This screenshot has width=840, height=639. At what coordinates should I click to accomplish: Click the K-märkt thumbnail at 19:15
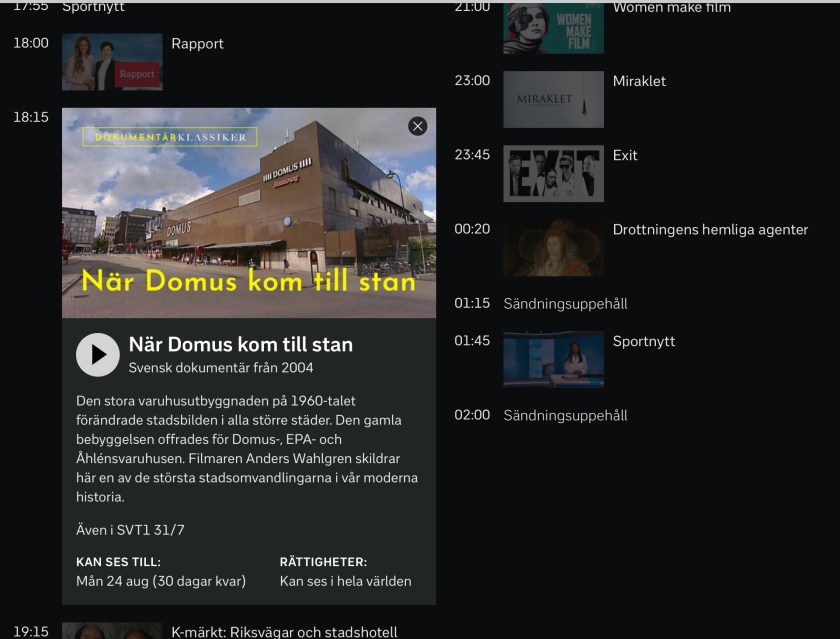pyautogui.click(x=112, y=631)
